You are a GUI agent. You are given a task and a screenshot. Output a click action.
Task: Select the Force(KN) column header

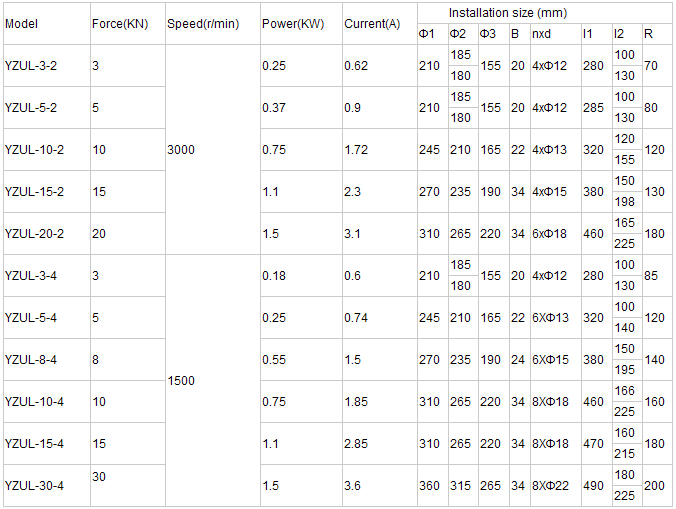pos(120,23)
